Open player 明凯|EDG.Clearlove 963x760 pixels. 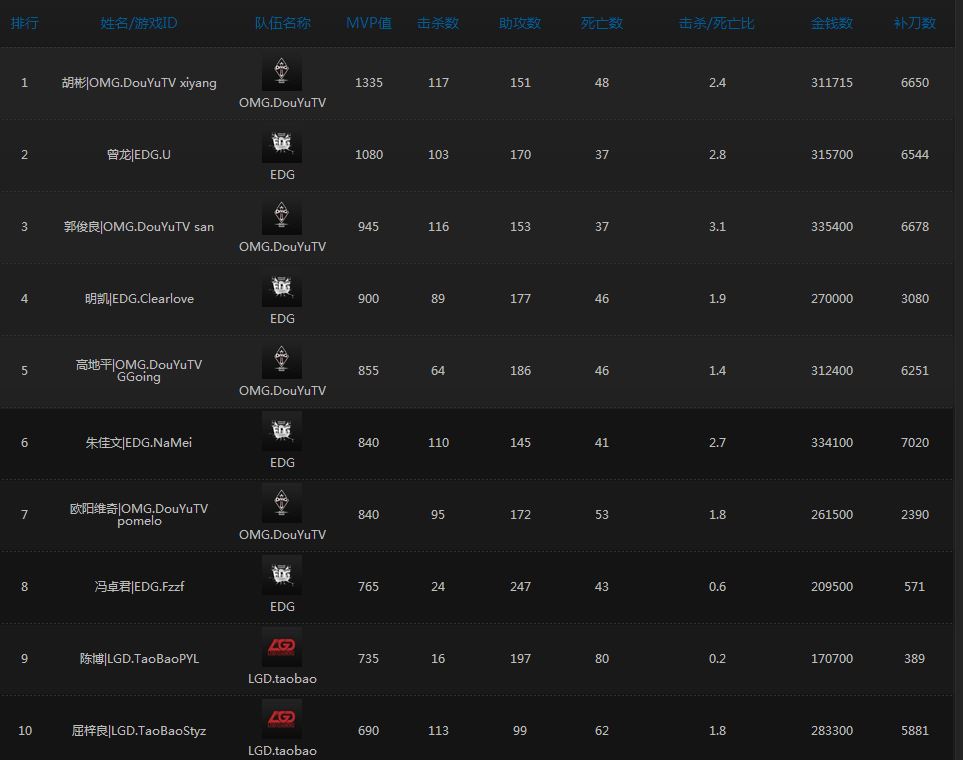139,299
